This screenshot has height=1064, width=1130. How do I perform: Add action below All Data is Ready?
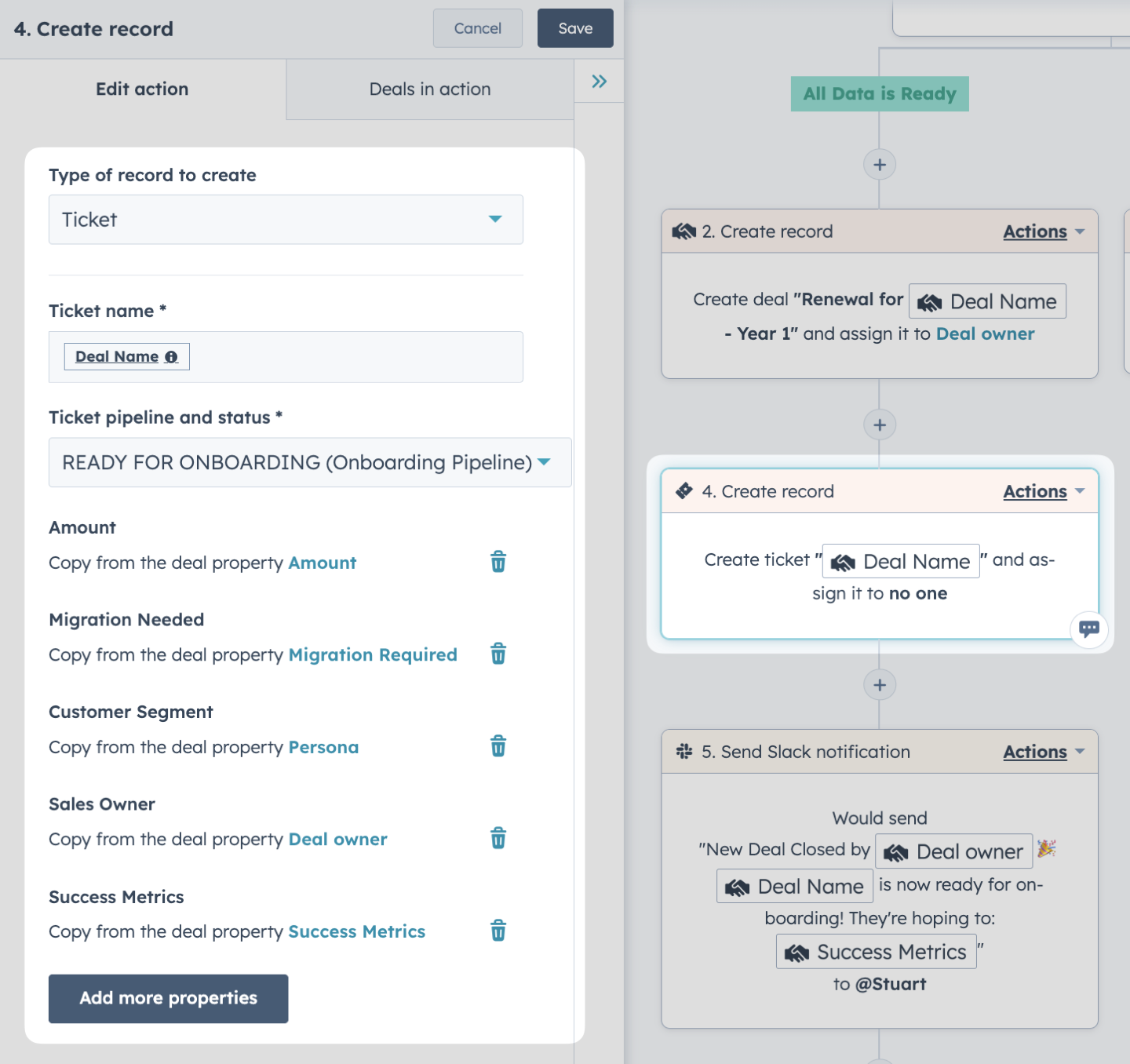coord(880,165)
